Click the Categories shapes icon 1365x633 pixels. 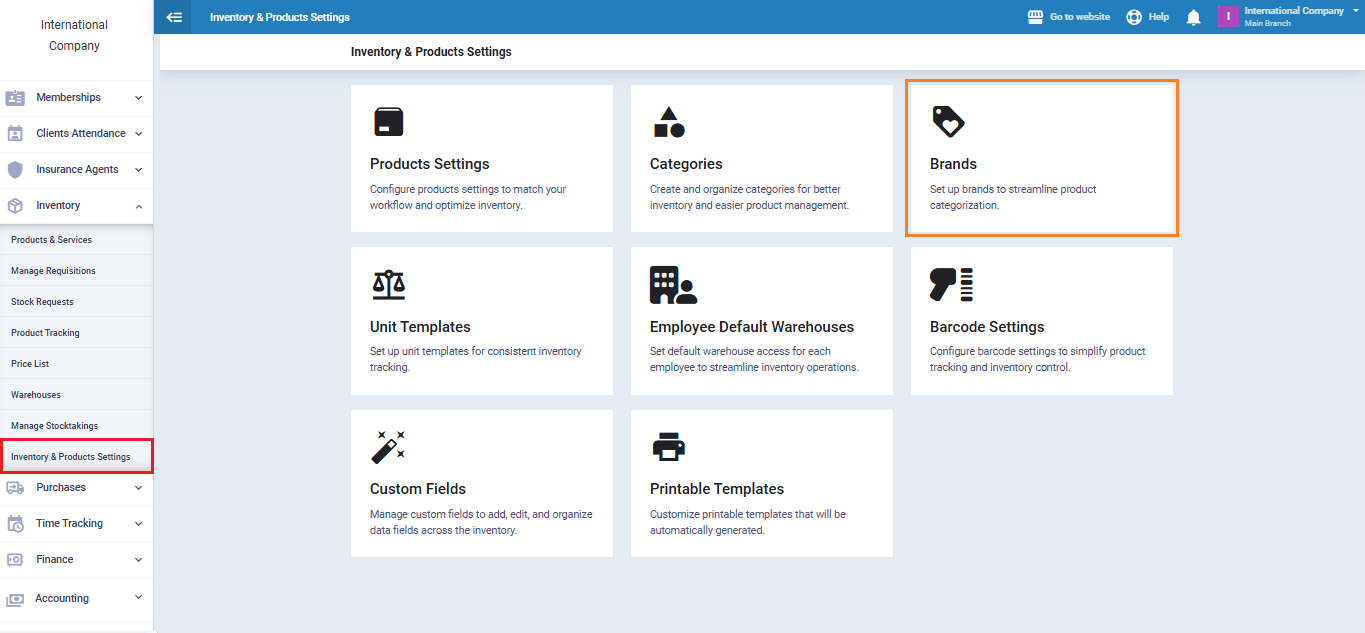point(668,122)
